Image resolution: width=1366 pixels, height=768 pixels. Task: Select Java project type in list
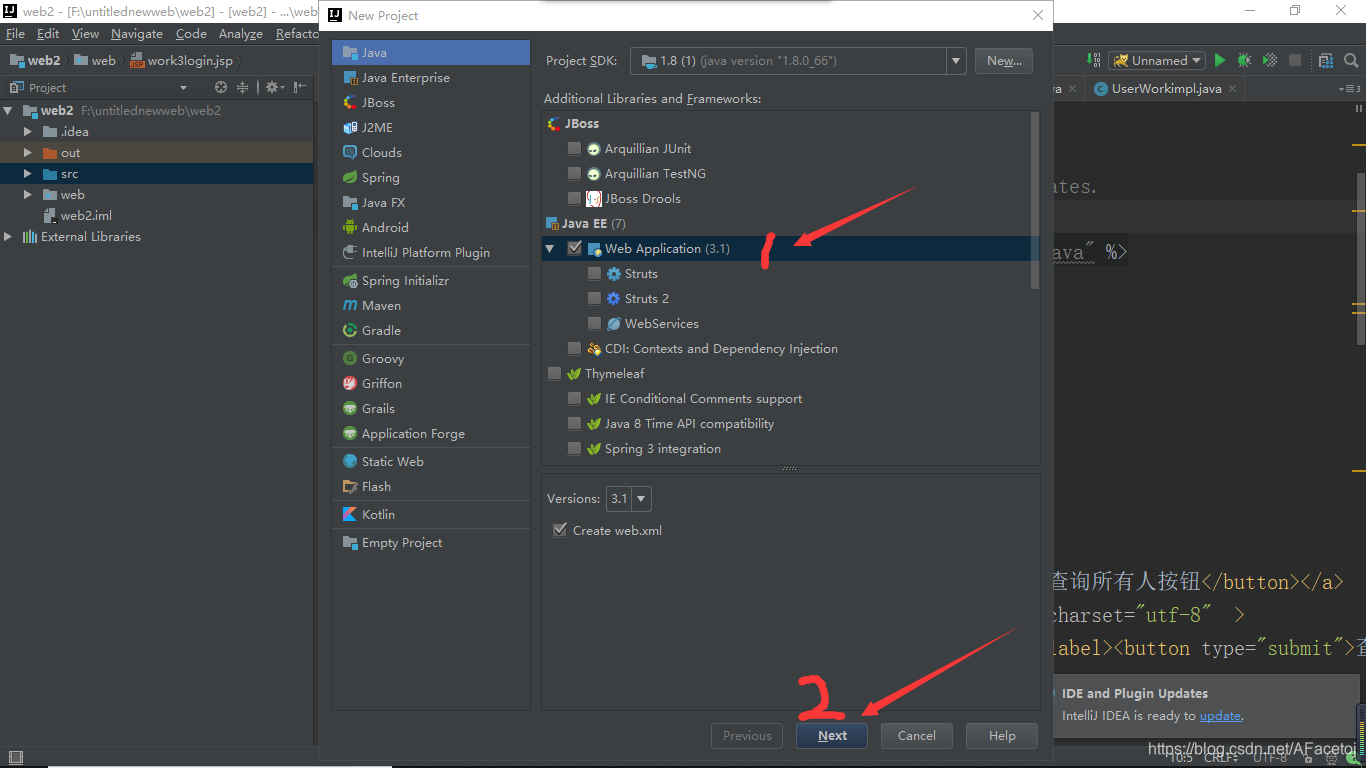coord(431,52)
